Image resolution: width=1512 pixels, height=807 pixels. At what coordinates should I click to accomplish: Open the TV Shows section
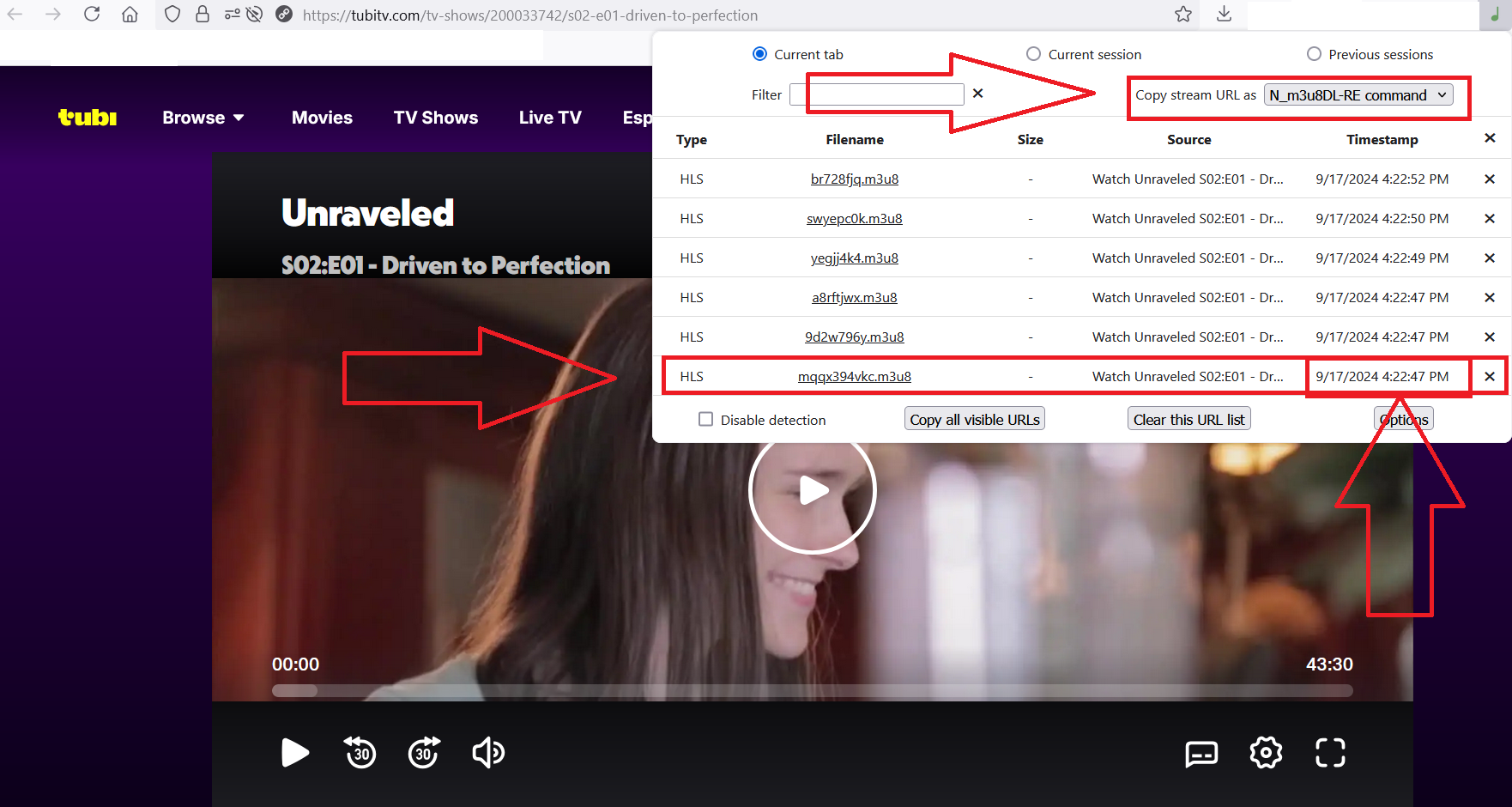click(x=436, y=118)
